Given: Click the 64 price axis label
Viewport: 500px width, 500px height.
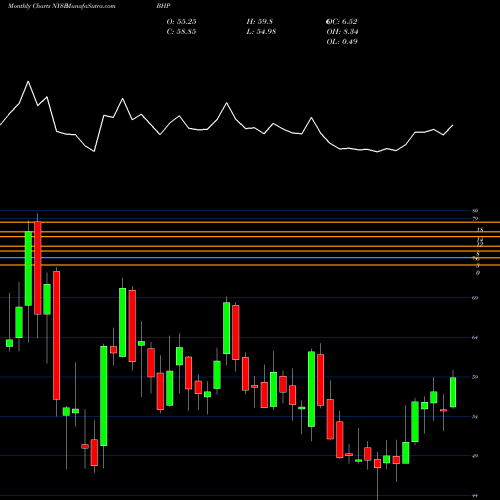Looking at the screenshot, I should 475,338.
